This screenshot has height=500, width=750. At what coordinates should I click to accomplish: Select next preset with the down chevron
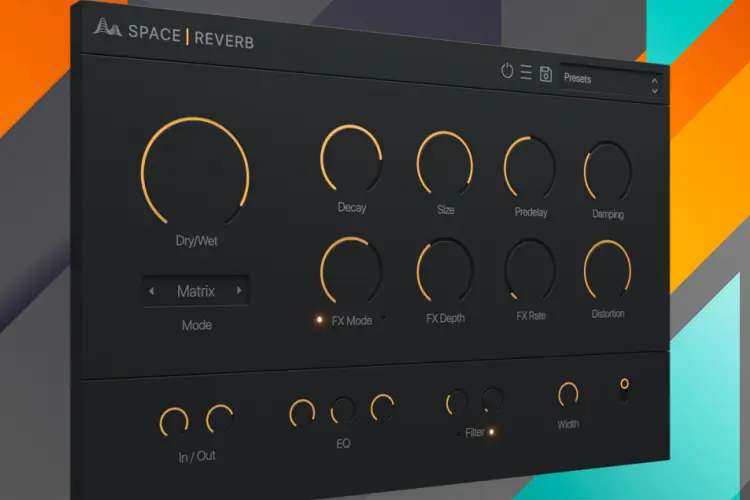tap(654, 90)
